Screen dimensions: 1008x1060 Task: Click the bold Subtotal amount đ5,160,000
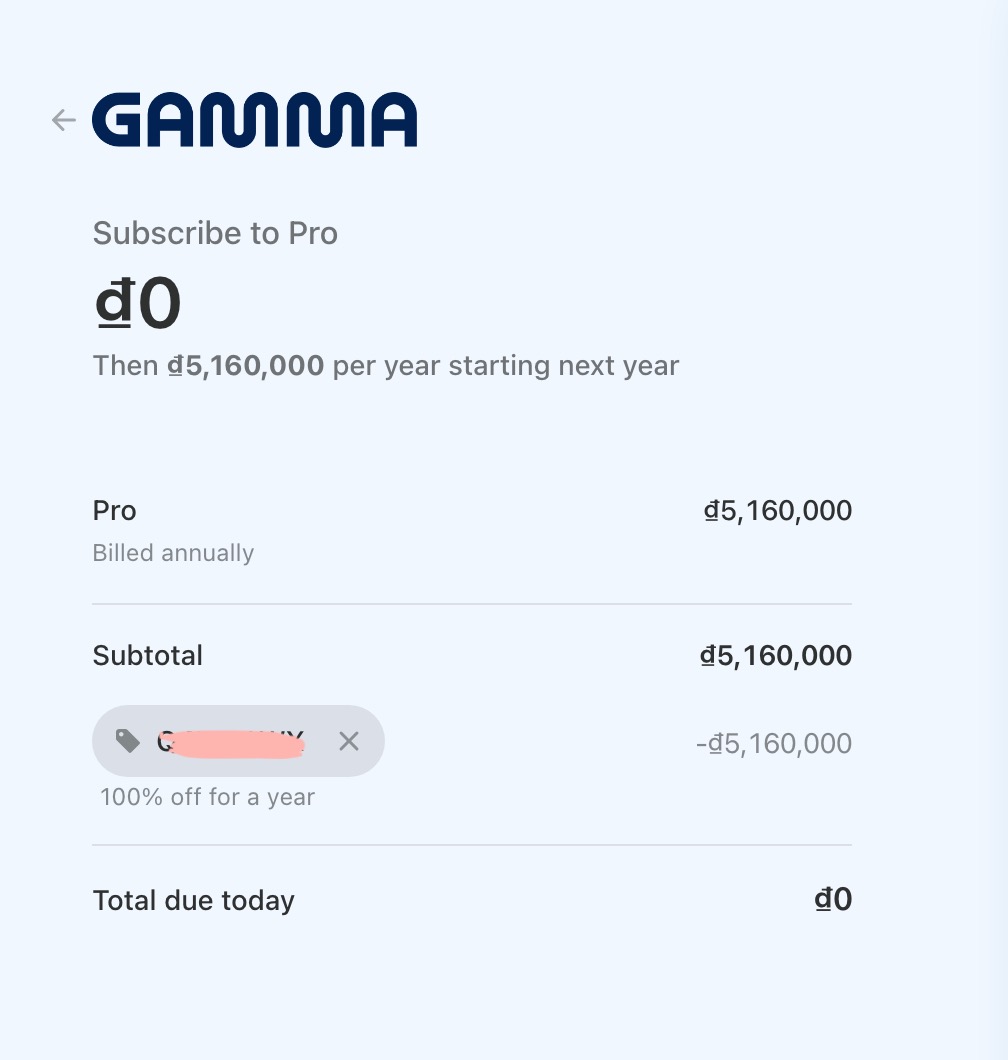tap(776, 656)
